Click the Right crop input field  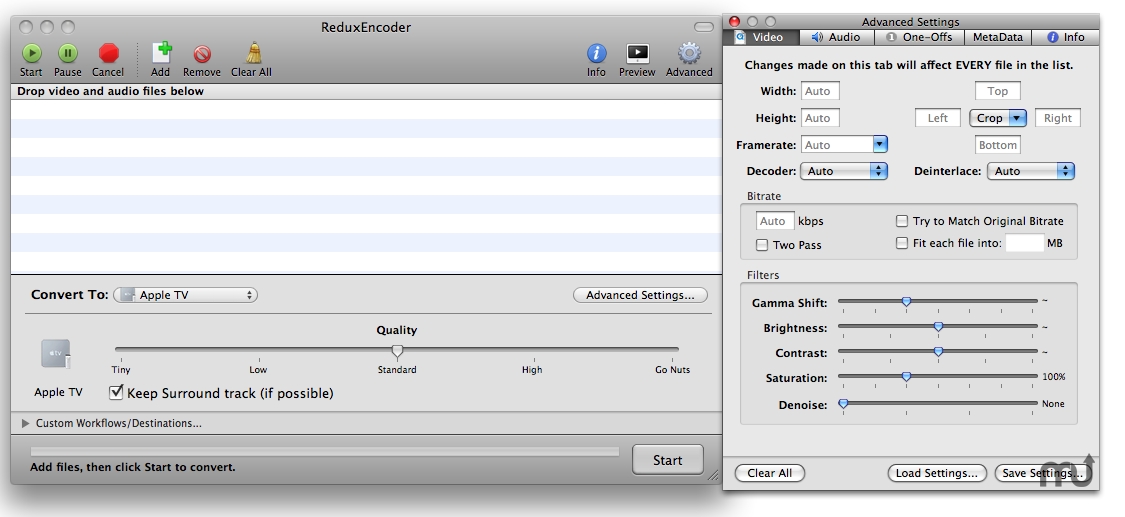click(1058, 118)
